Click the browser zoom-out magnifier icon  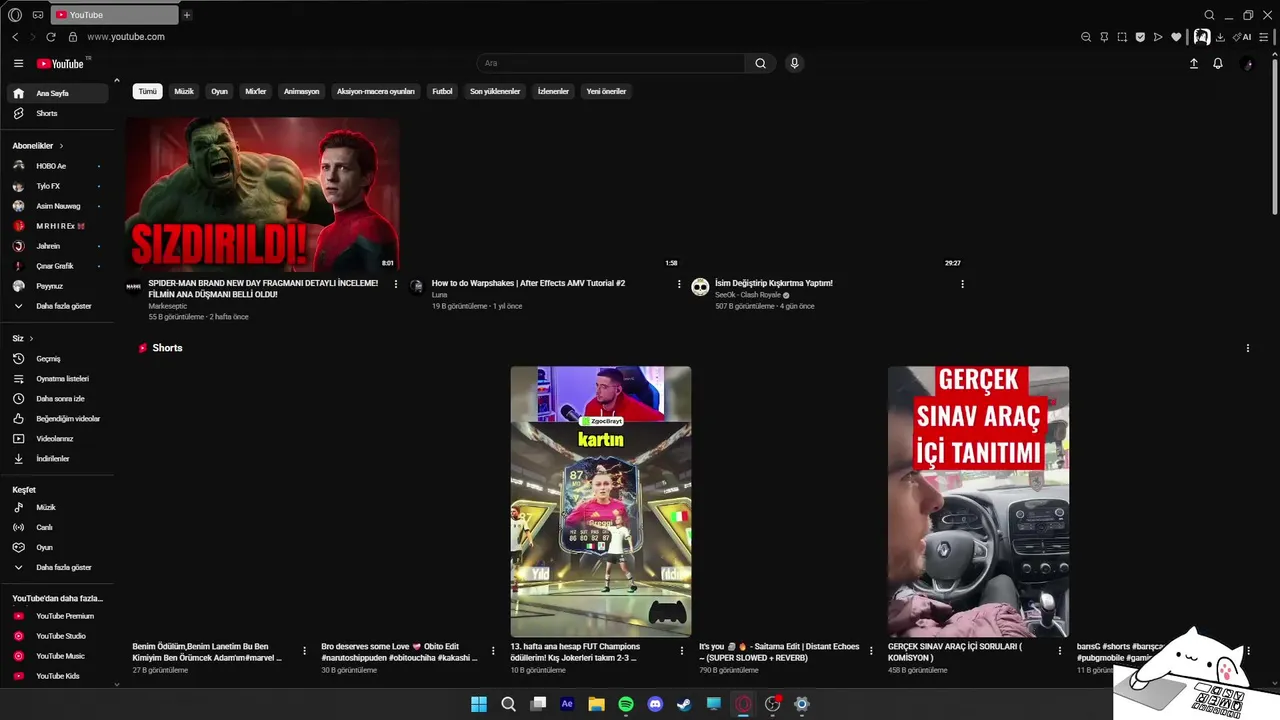point(1086,37)
